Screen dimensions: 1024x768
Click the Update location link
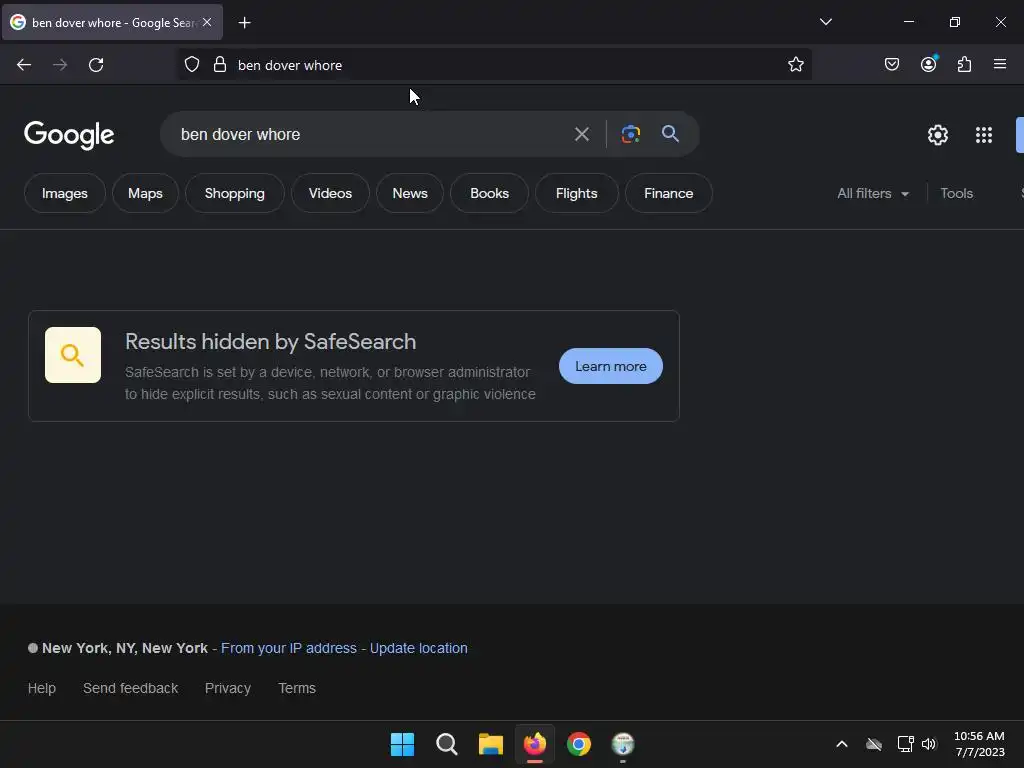(x=419, y=648)
